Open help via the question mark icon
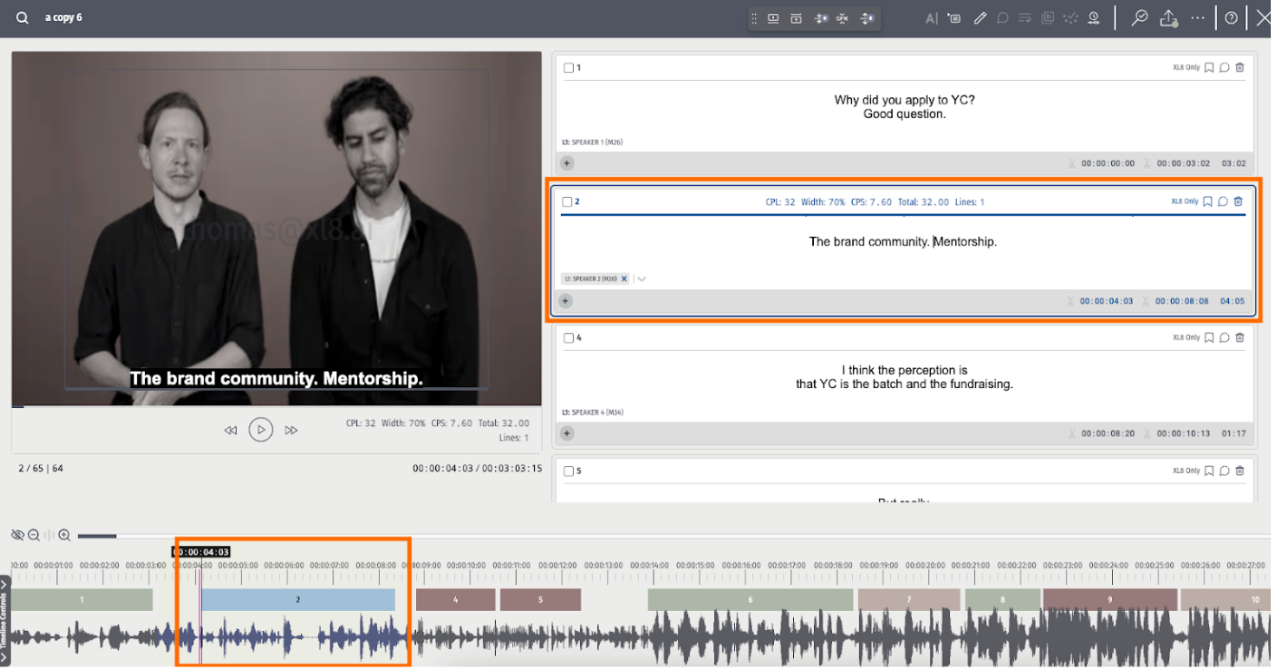Image resolution: width=1271 pixels, height=668 pixels. tap(1231, 18)
